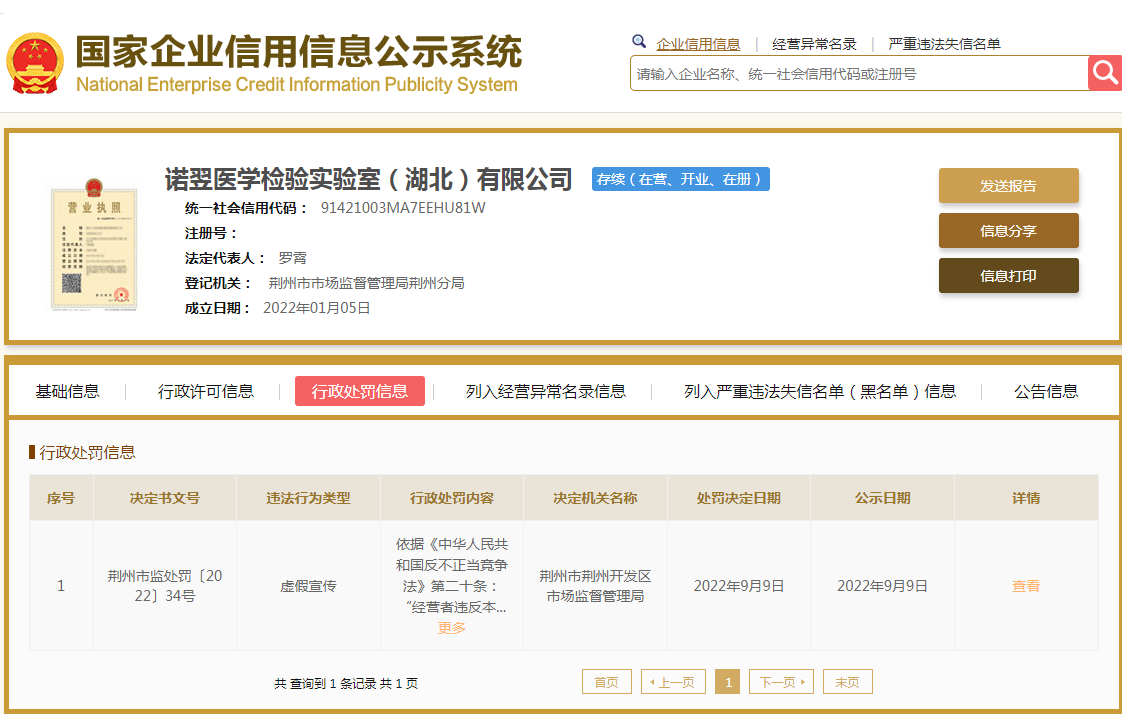Select the 严重违法失信名单 search category
The width and height of the screenshot is (1122, 714).
[944, 44]
